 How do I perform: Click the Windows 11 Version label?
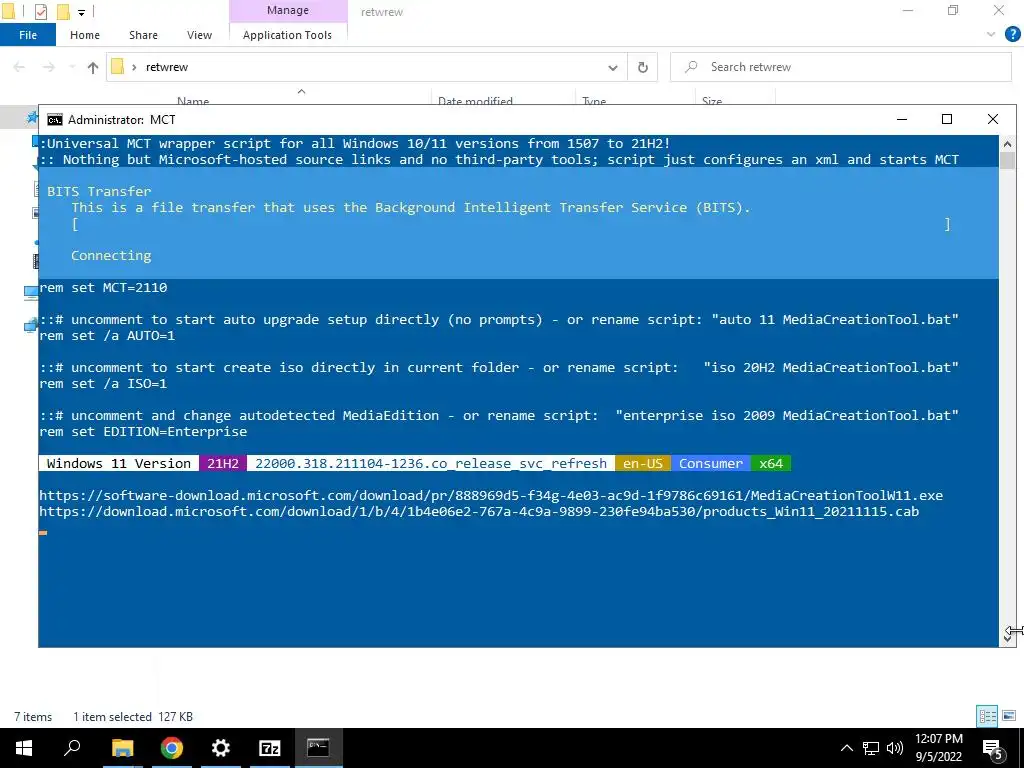119,464
